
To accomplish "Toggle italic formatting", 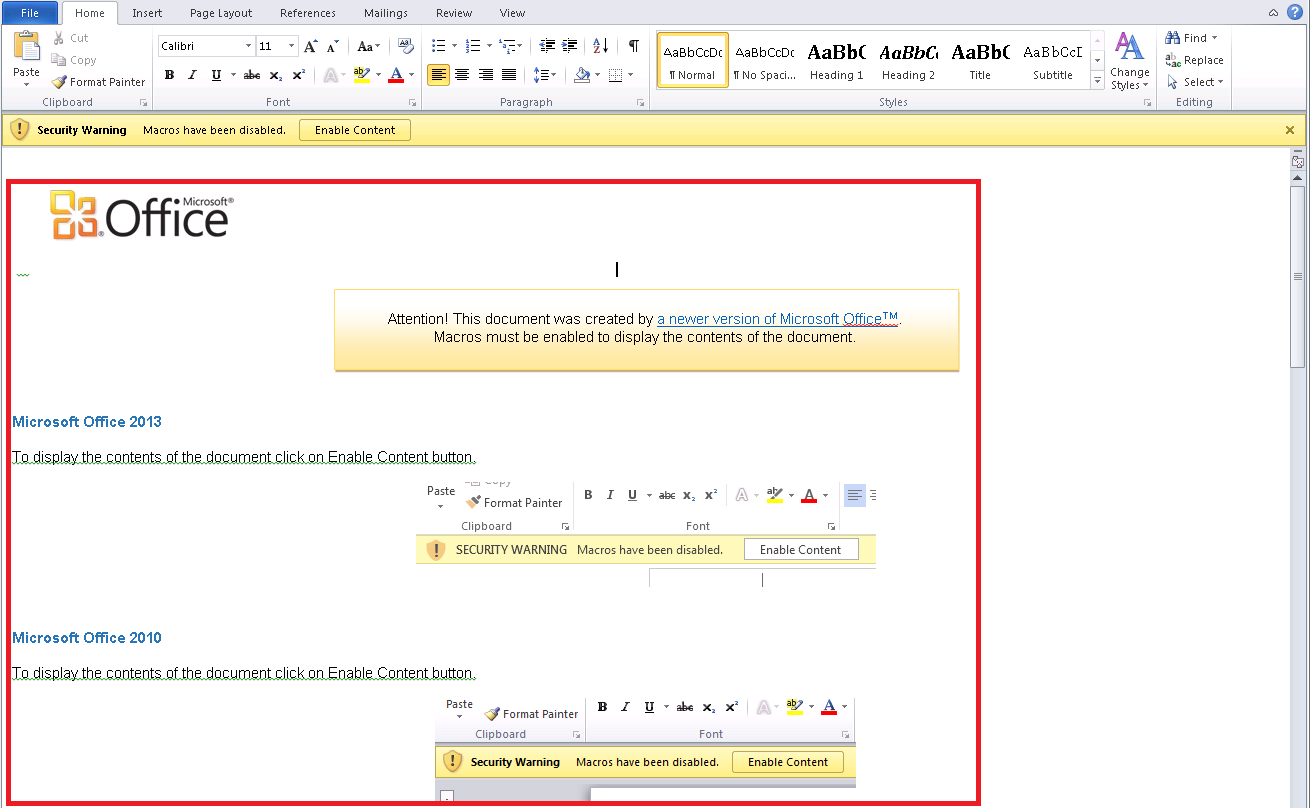I will (x=191, y=74).
